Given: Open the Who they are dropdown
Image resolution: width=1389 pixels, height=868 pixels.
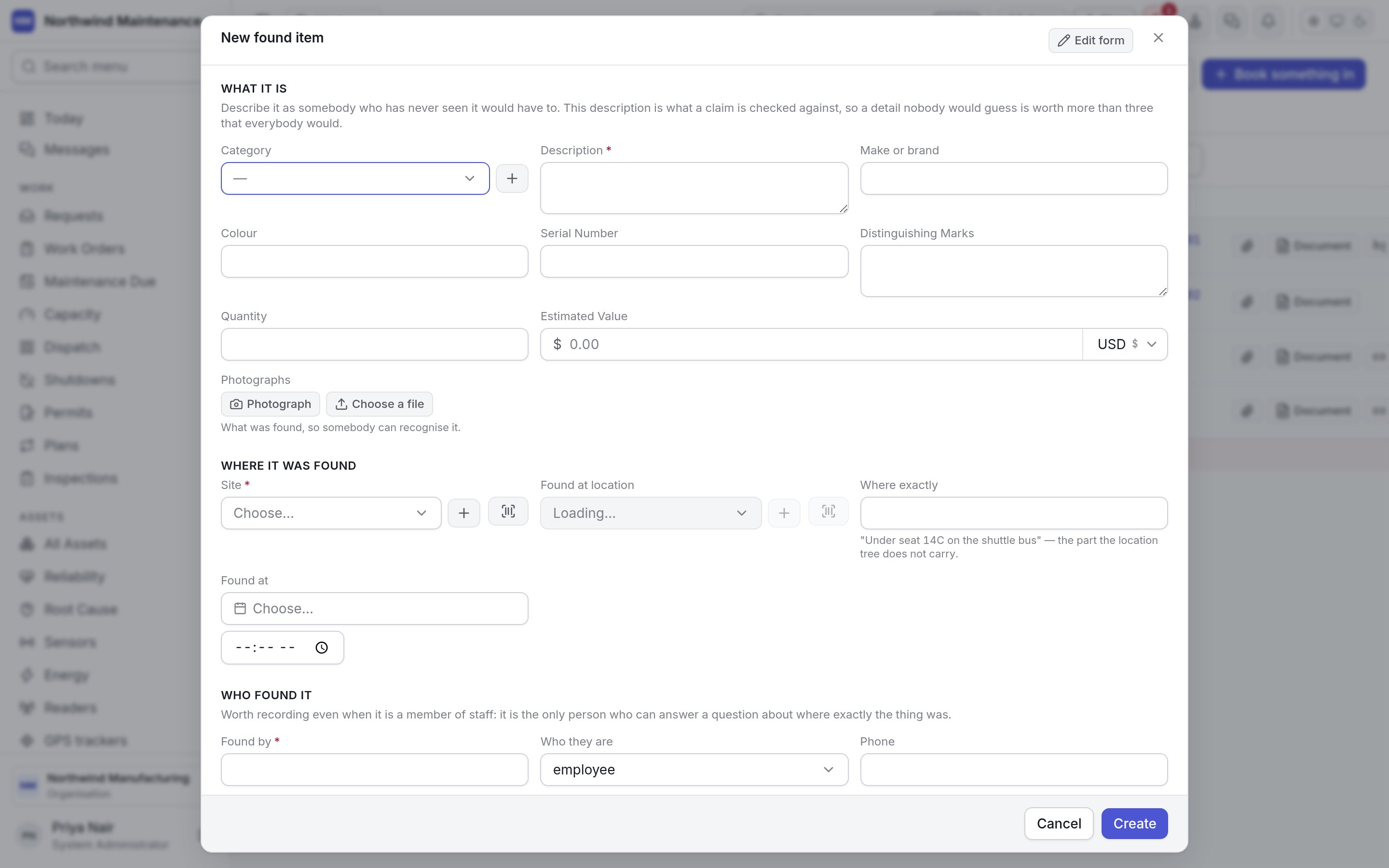Looking at the screenshot, I should coord(694,770).
